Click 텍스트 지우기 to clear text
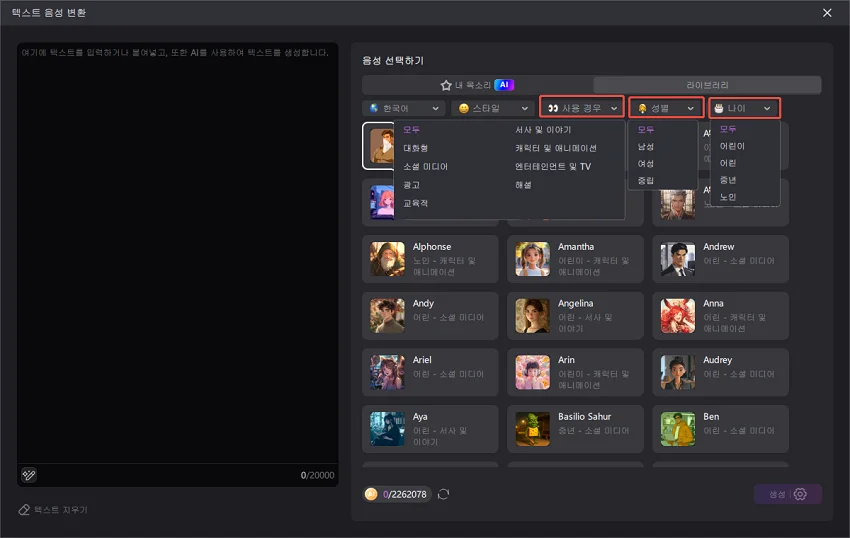Image resolution: width=850 pixels, height=538 pixels. click(x=53, y=510)
